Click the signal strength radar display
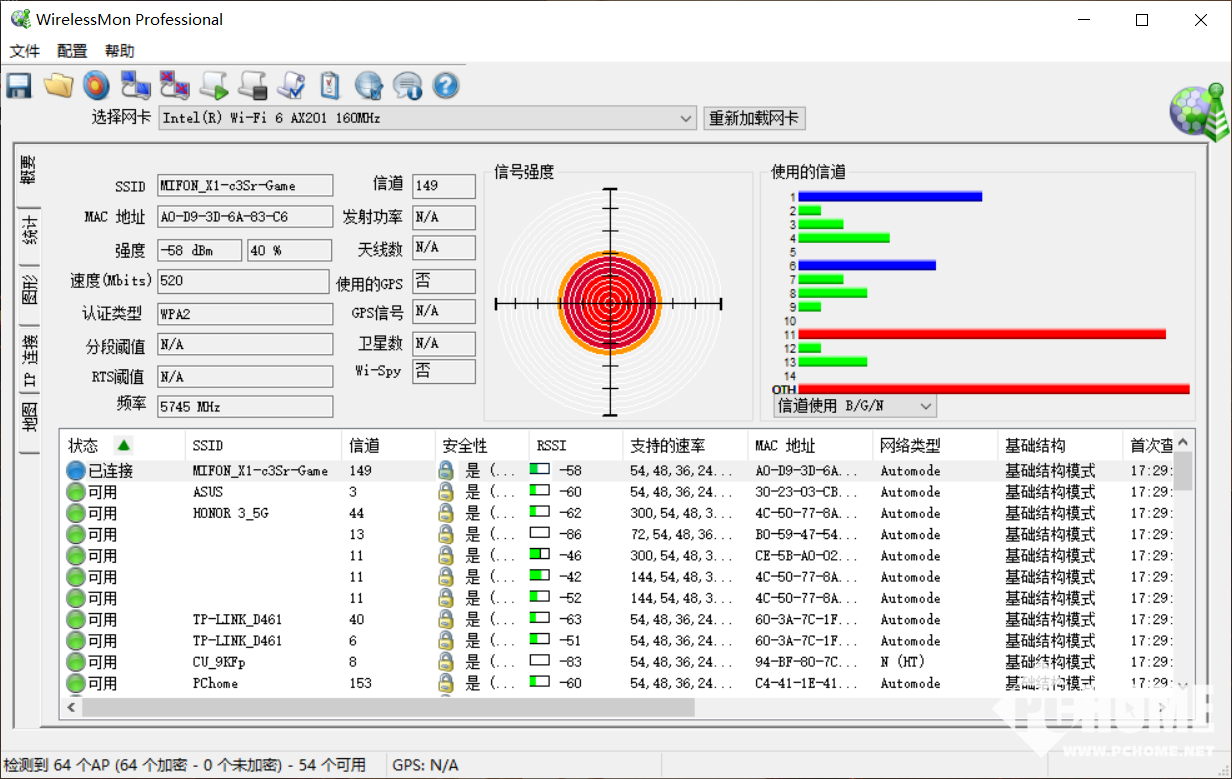Screen dimensions: 1232x779 point(609,302)
